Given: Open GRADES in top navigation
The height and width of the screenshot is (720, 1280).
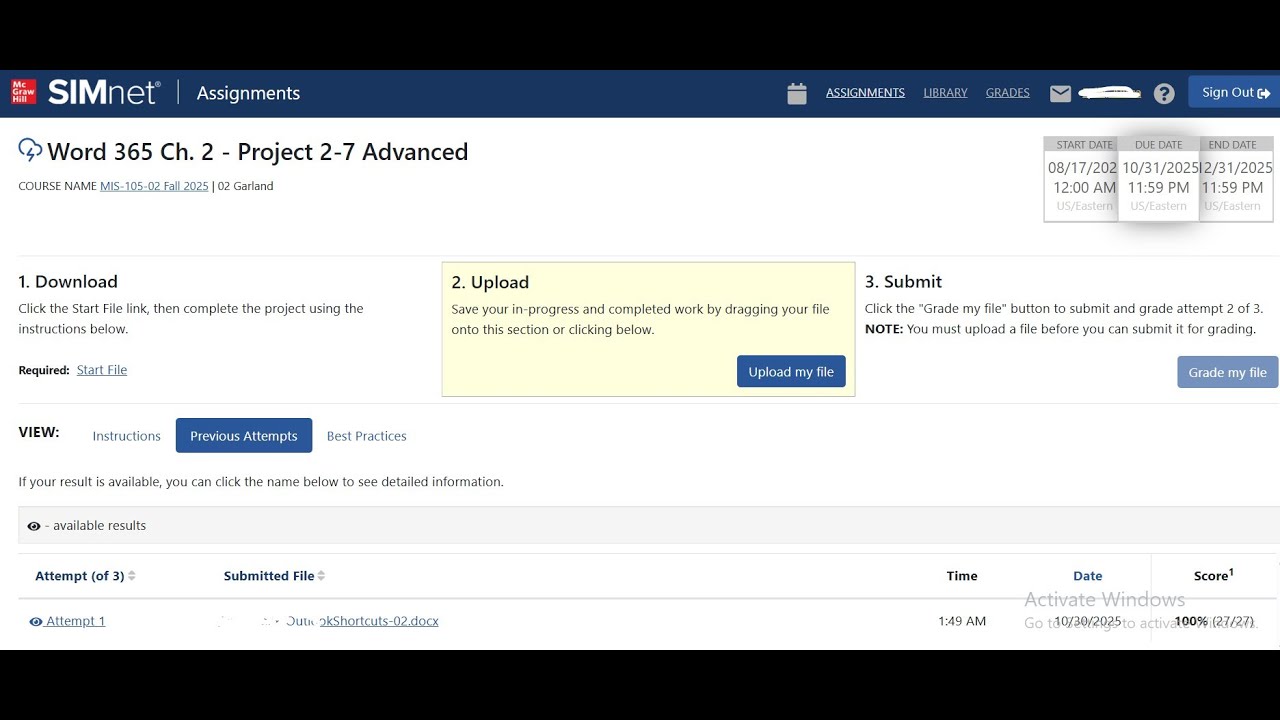Looking at the screenshot, I should pyautogui.click(x=1007, y=93).
